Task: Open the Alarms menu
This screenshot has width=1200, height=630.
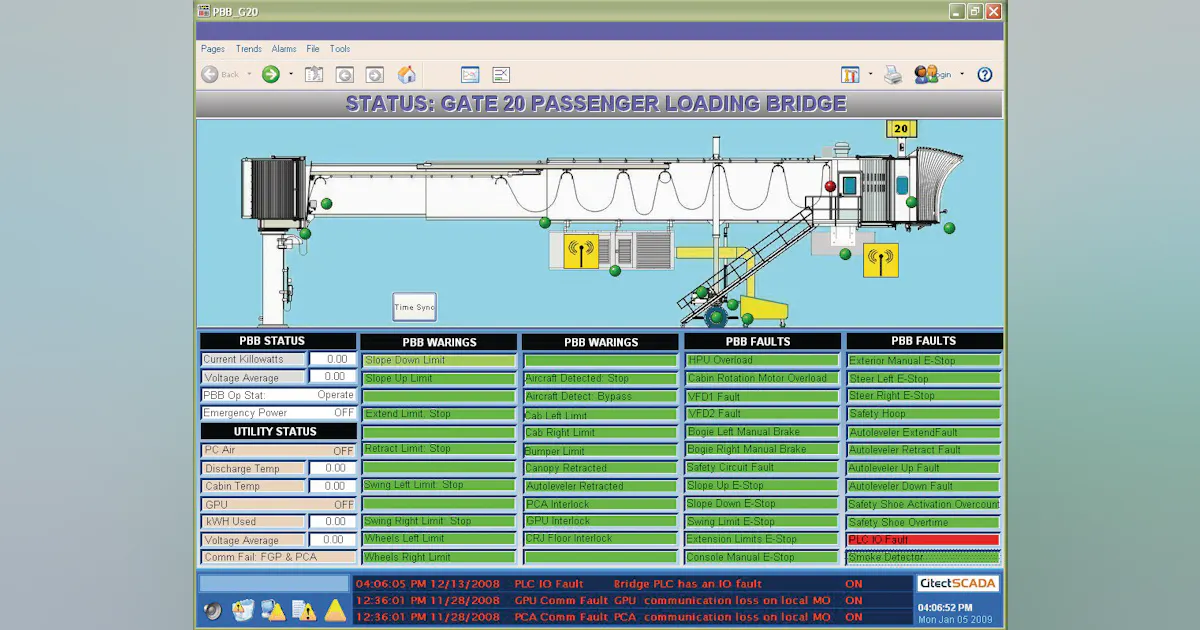Action: [284, 49]
